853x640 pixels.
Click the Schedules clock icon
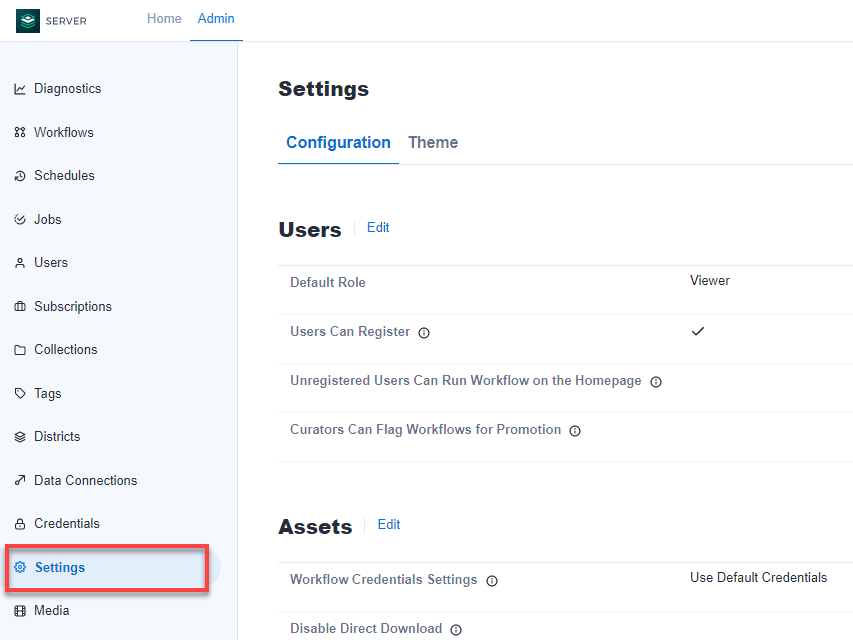coord(20,176)
